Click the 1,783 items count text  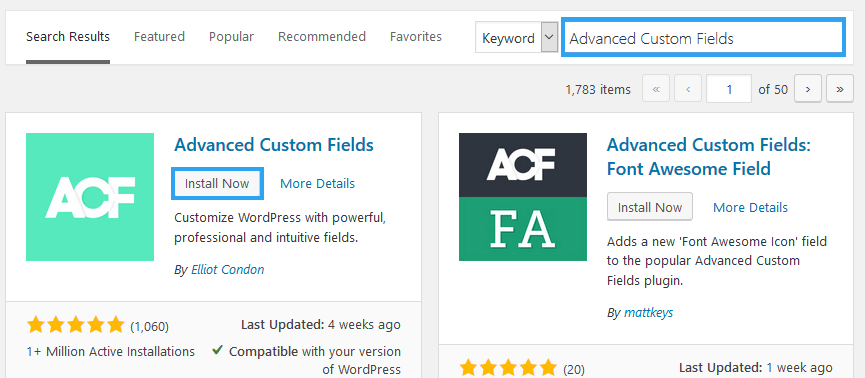coord(598,89)
